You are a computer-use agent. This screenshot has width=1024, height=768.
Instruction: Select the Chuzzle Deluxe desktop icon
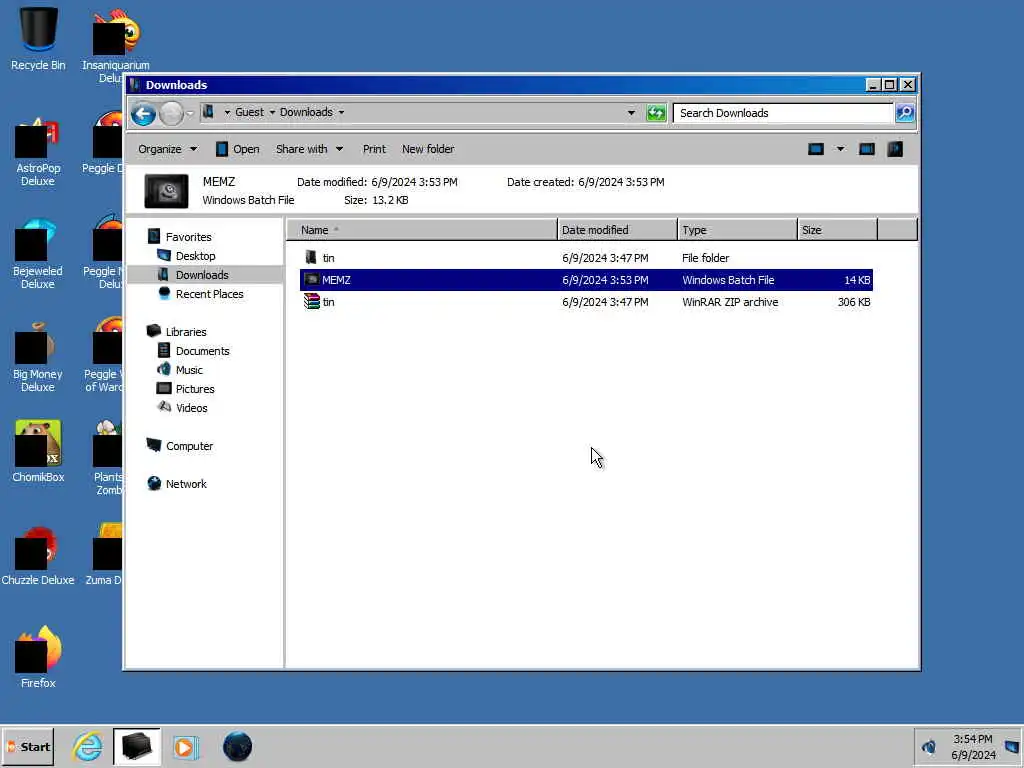(38, 556)
